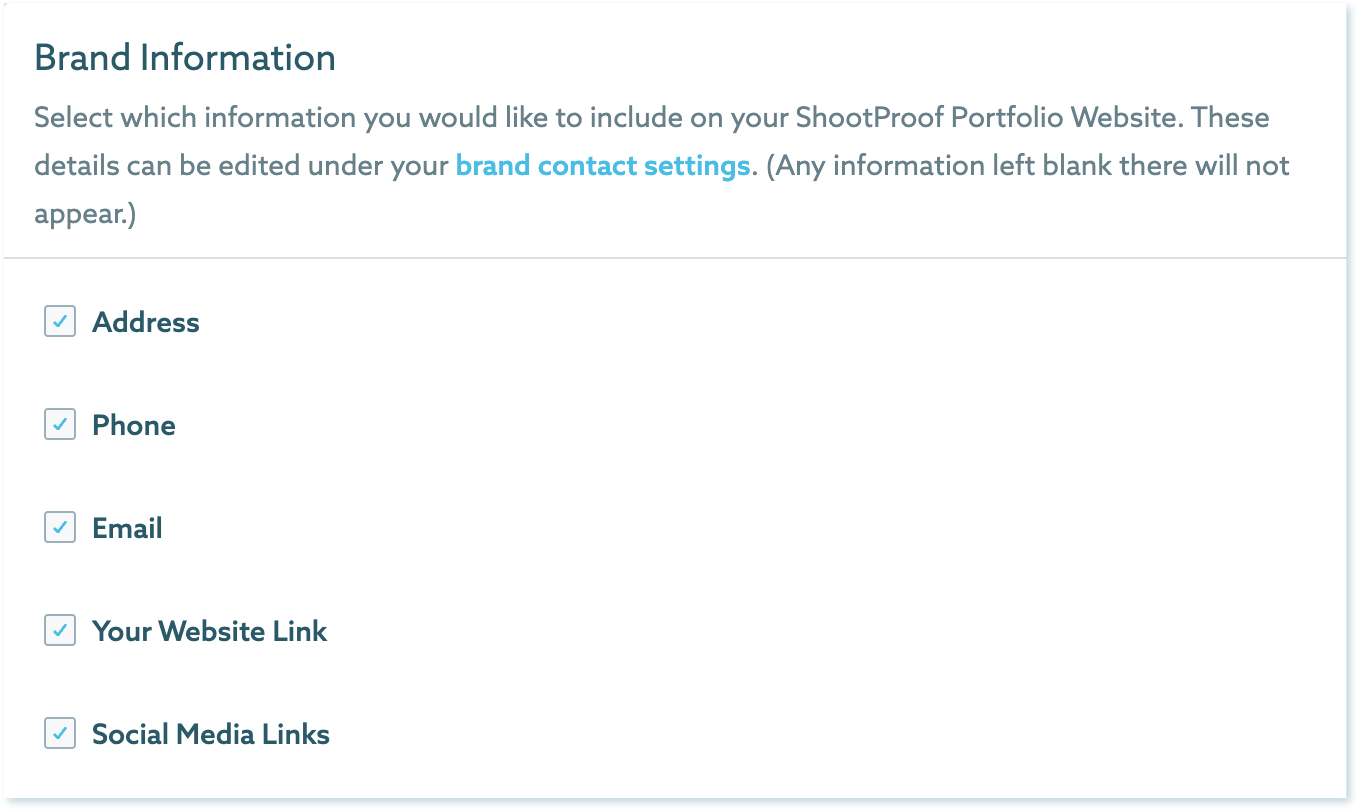Click the Your Website Link label
1358x810 pixels.
pyautogui.click(x=209, y=631)
